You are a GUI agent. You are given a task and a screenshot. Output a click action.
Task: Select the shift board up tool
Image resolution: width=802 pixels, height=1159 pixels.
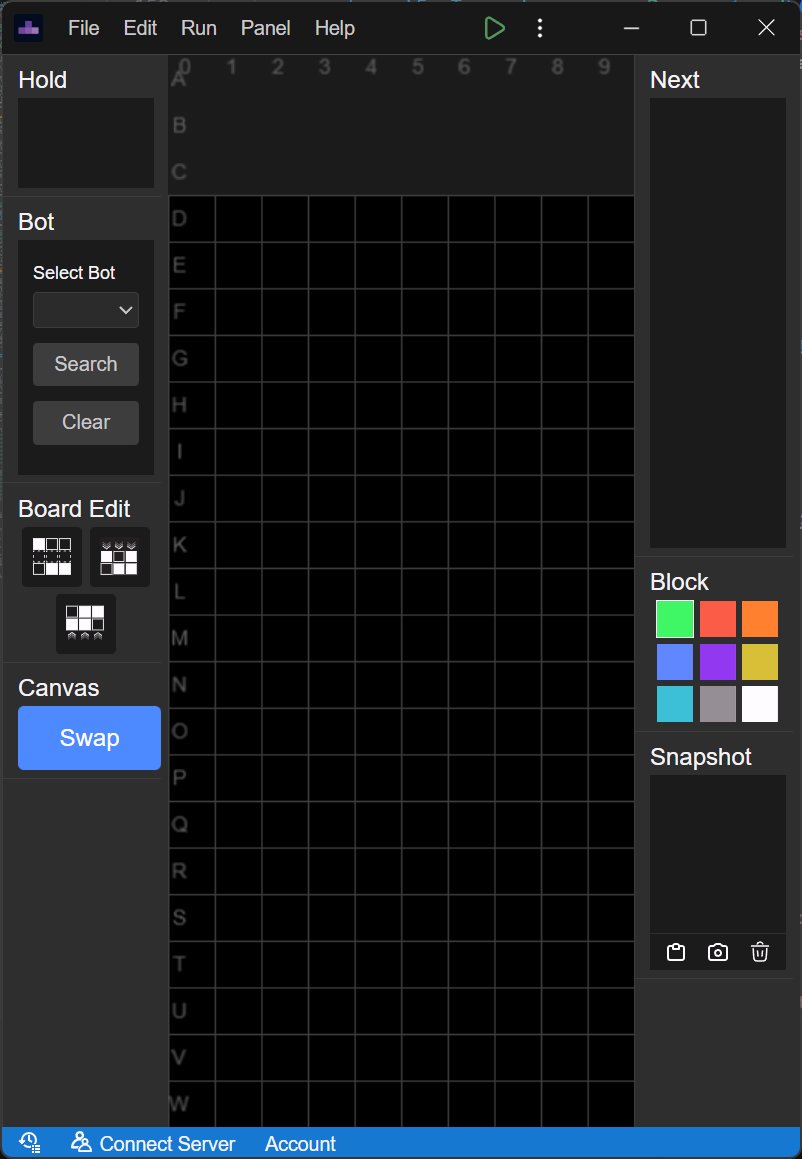tap(85, 624)
